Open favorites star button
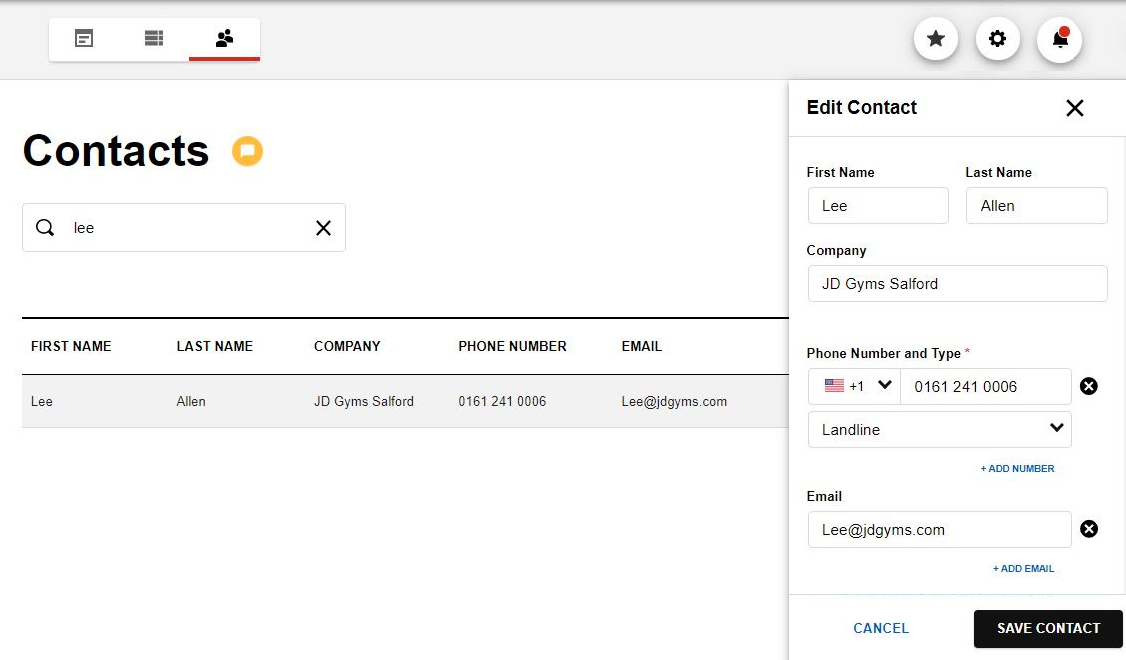 point(936,39)
